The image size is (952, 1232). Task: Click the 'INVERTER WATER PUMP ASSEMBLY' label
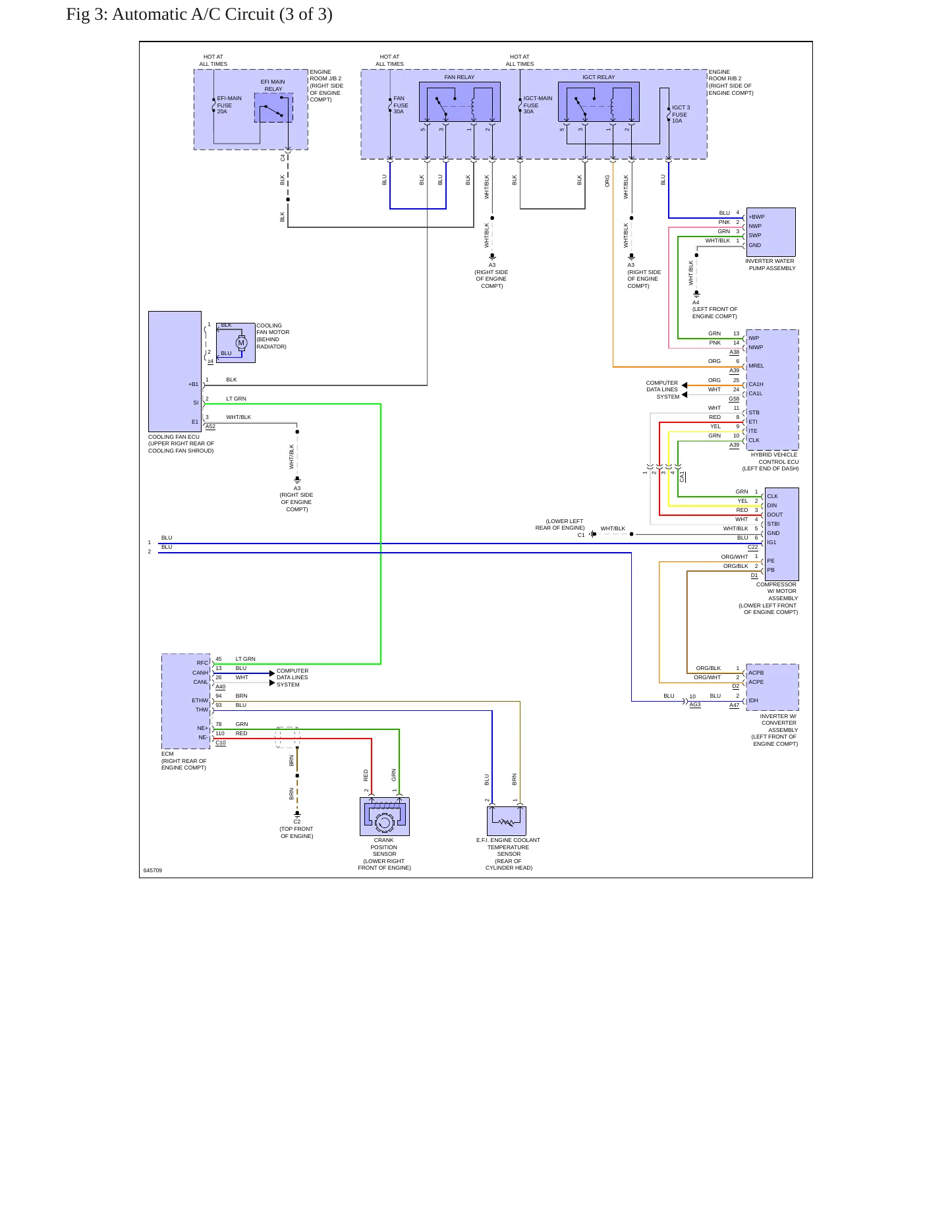770,265
